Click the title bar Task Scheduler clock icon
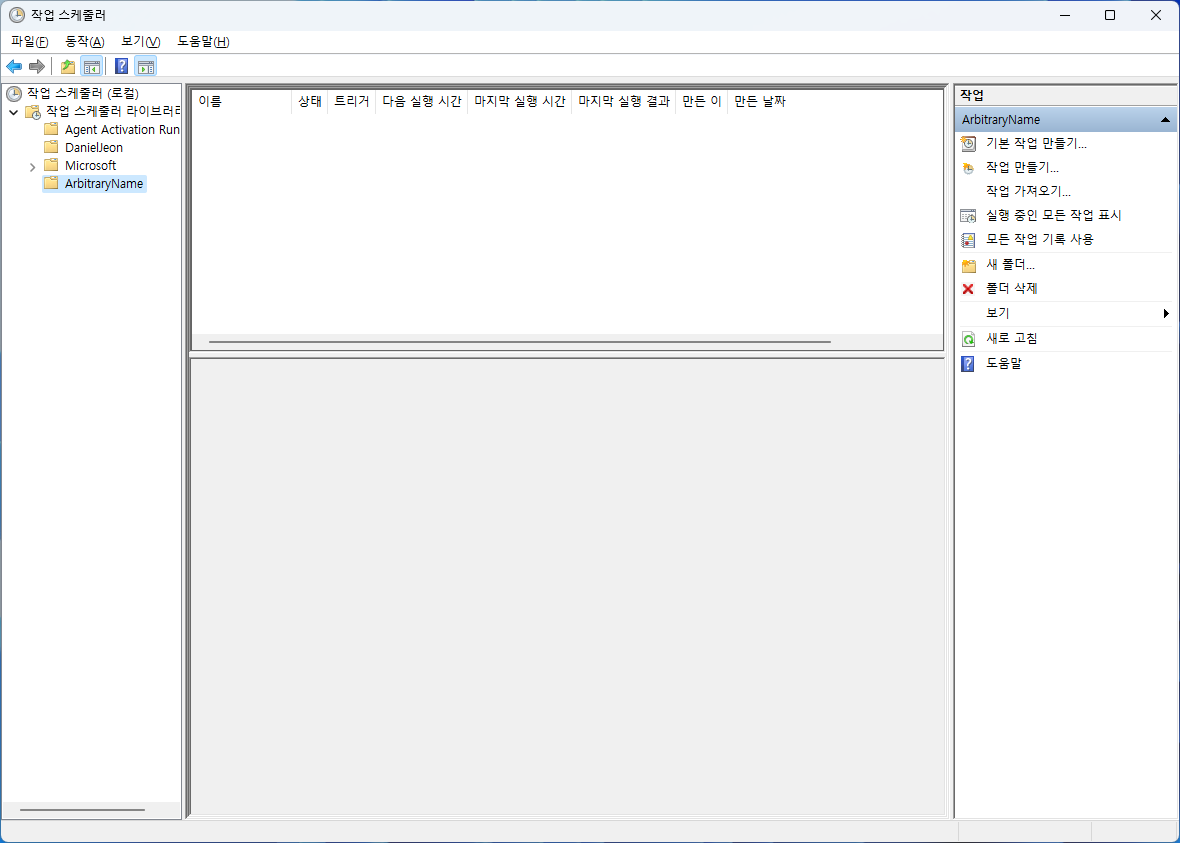Image resolution: width=1180 pixels, height=843 pixels. (x=17, y=14)
